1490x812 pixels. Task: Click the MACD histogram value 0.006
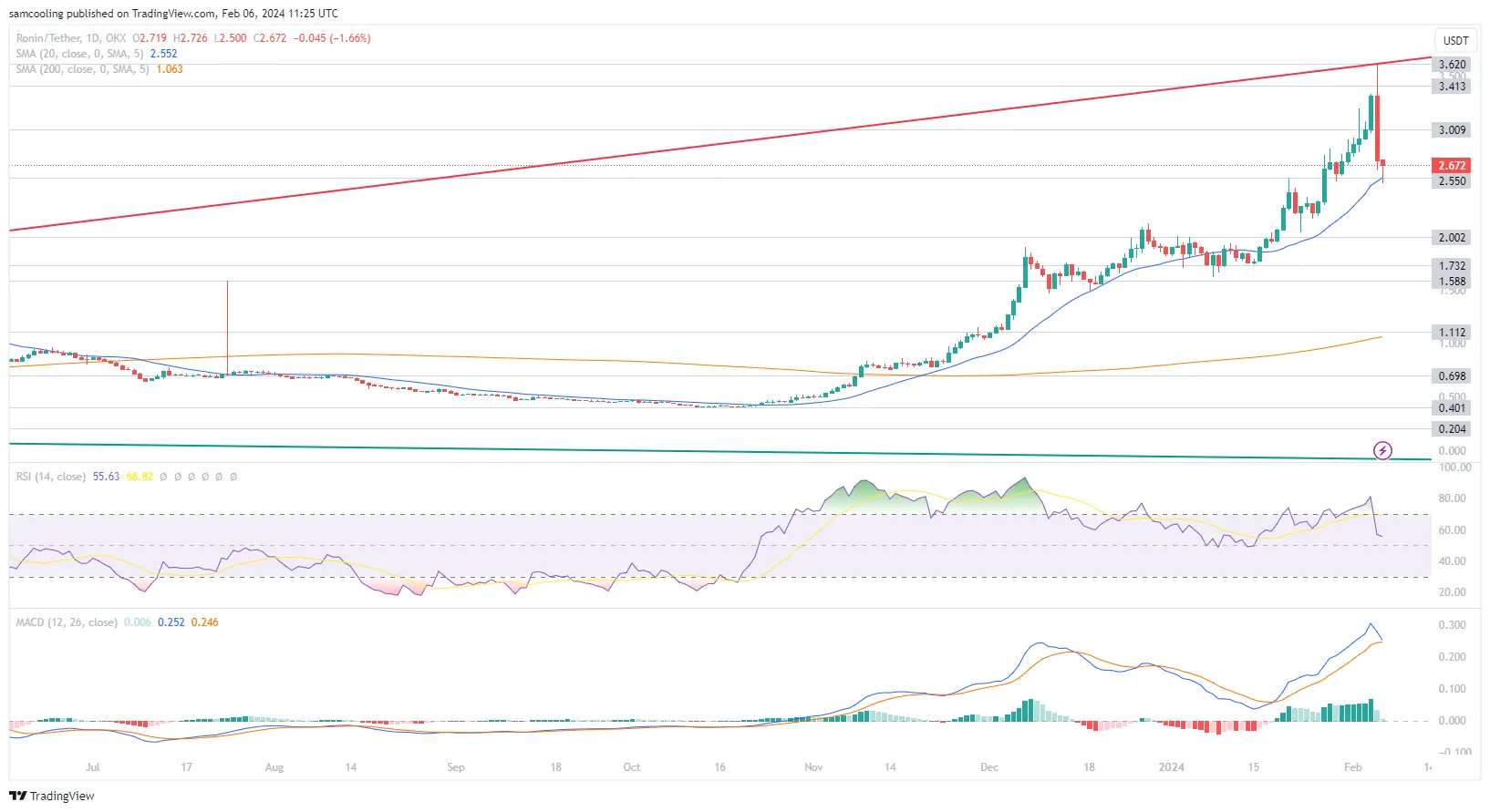tap(138, 622)
